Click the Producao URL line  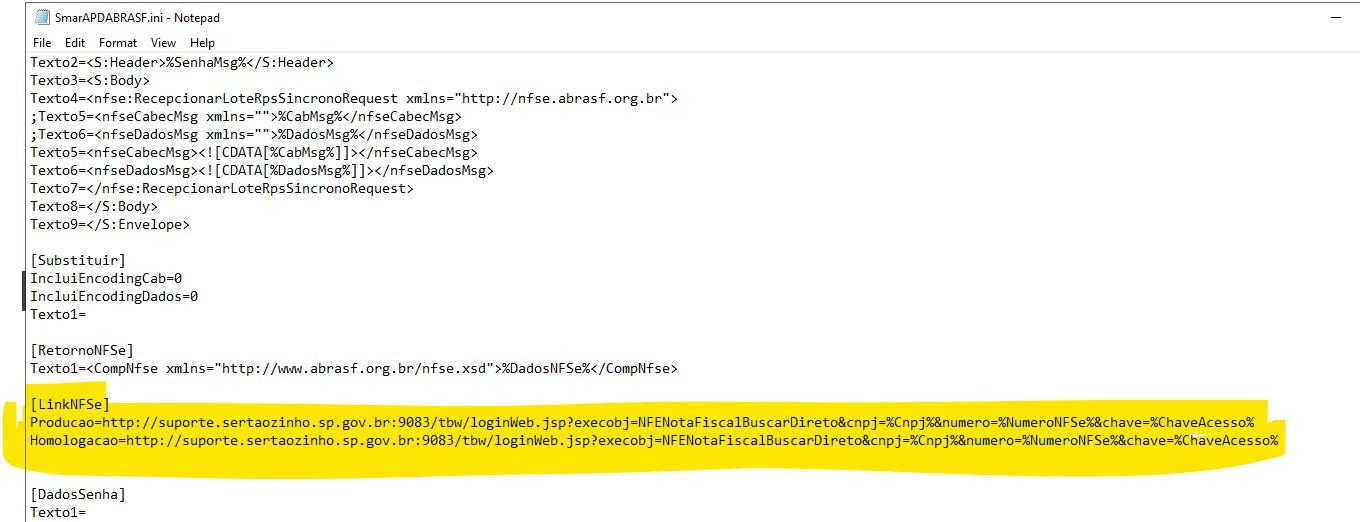[642, 422]
